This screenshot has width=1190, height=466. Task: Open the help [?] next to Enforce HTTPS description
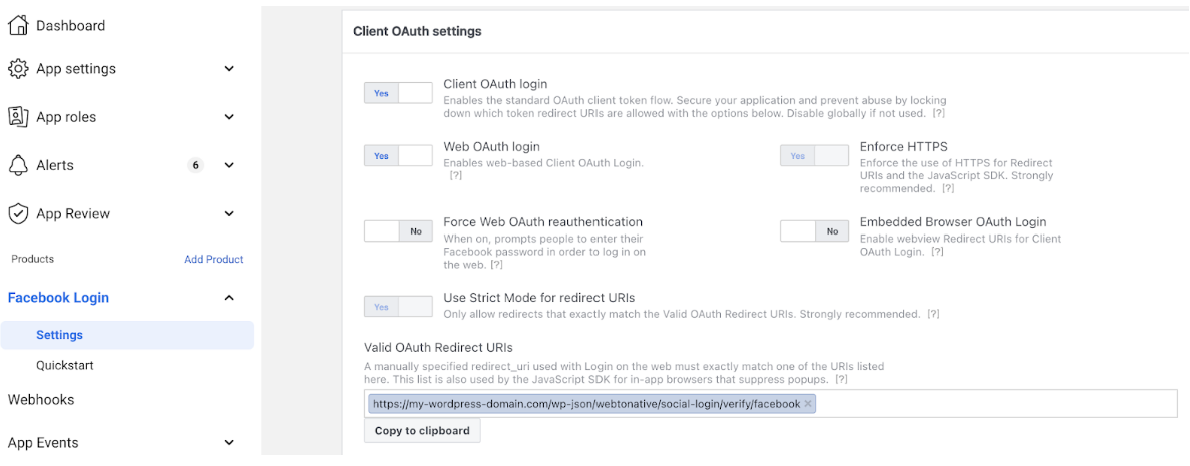(x=948, y=188)
